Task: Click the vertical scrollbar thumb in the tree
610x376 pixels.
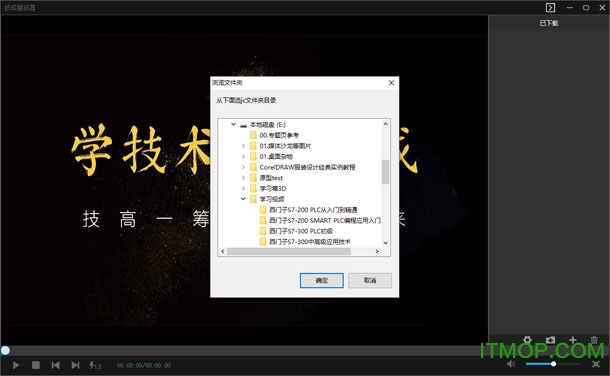Action: coord(386,171)
